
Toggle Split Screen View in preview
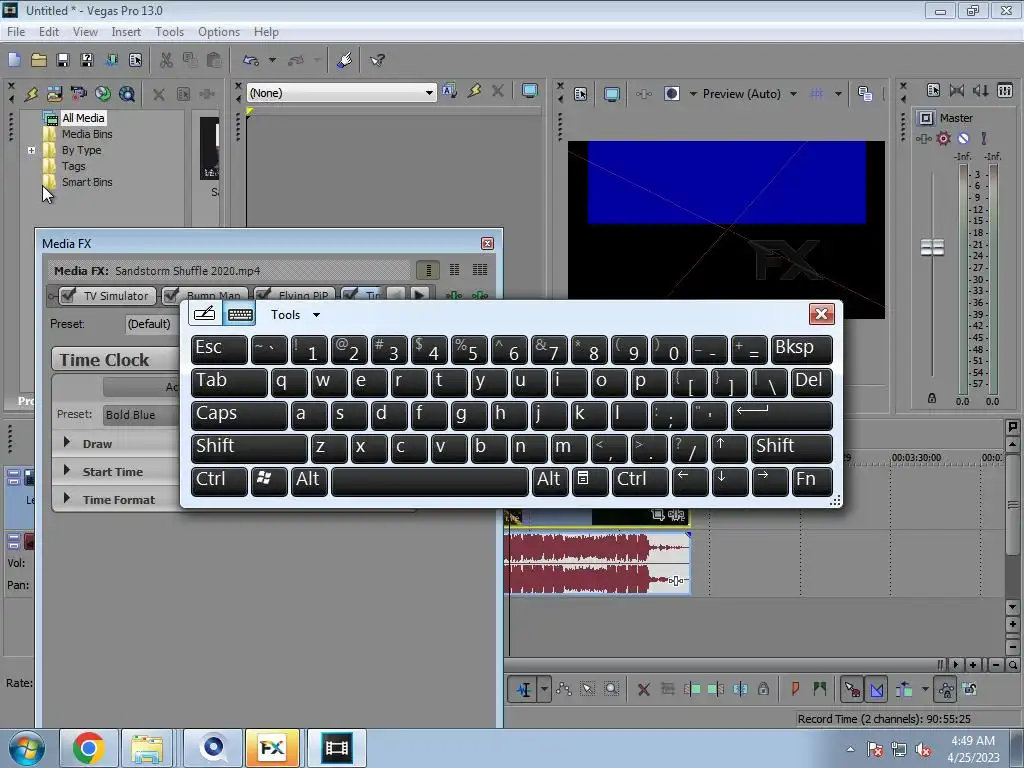point(672,94)
